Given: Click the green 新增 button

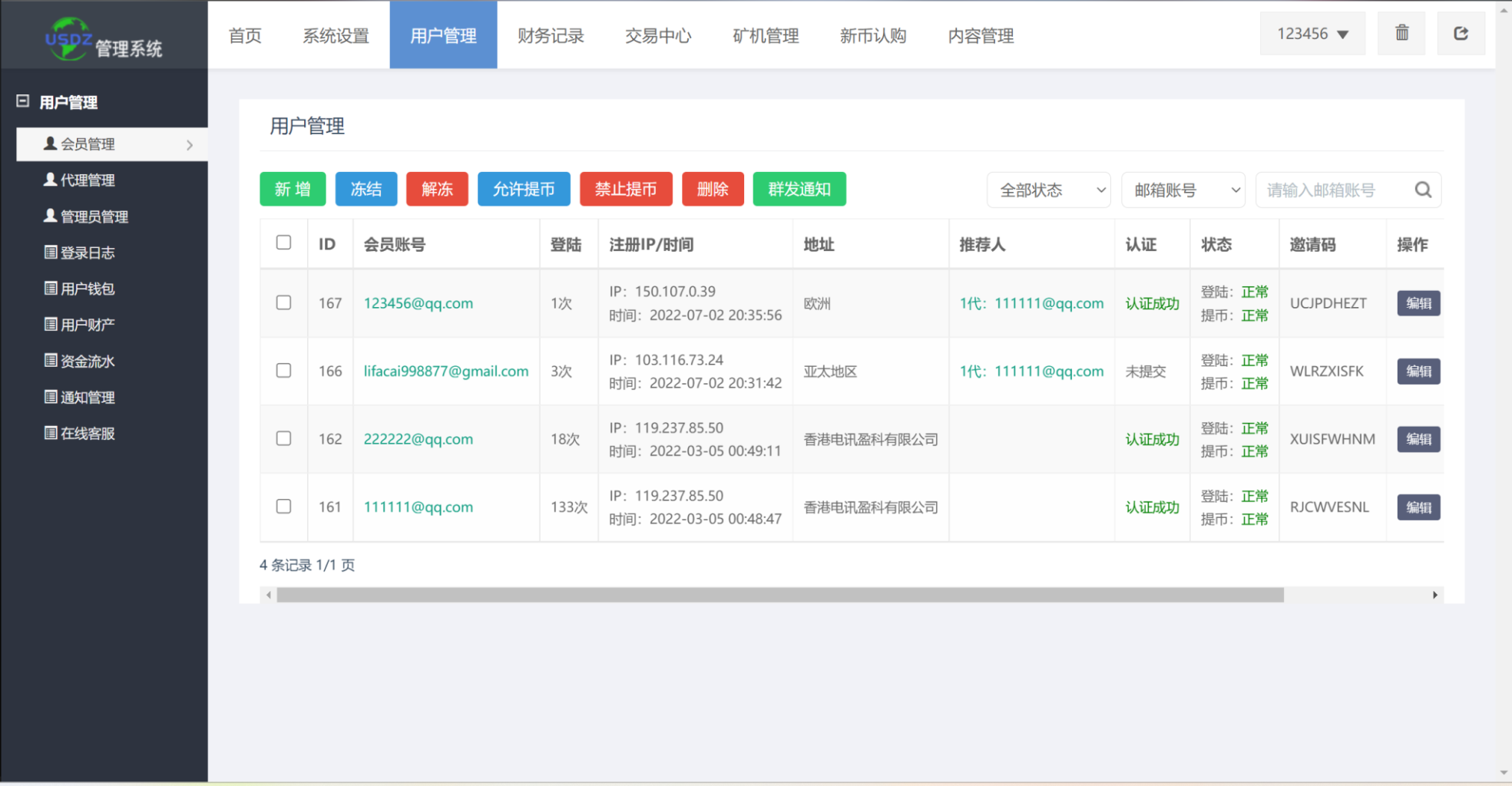Looking at the screenshot, I should tap(293, 189).
